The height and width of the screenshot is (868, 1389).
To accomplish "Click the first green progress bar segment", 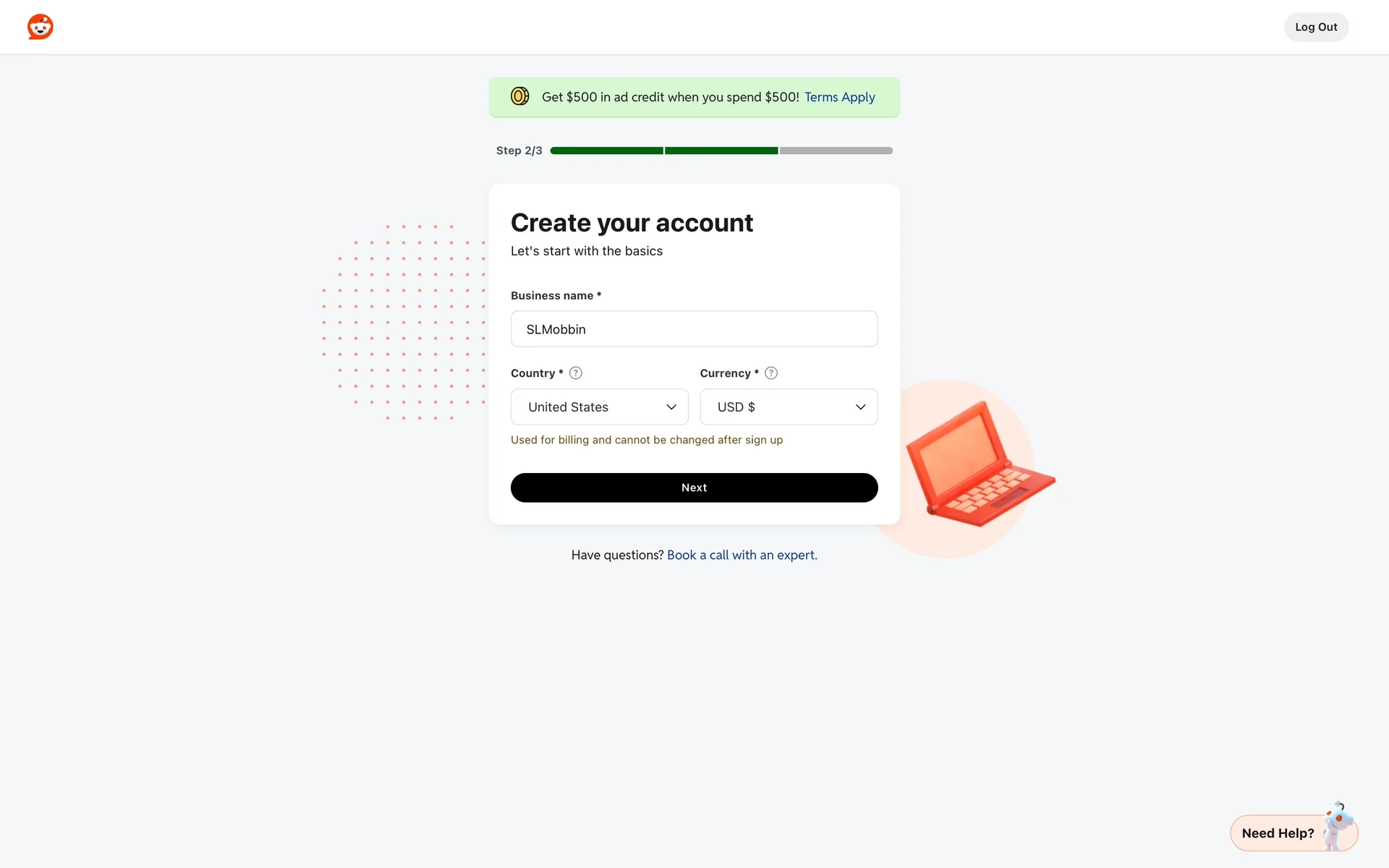I will click(x=606, y=150).
